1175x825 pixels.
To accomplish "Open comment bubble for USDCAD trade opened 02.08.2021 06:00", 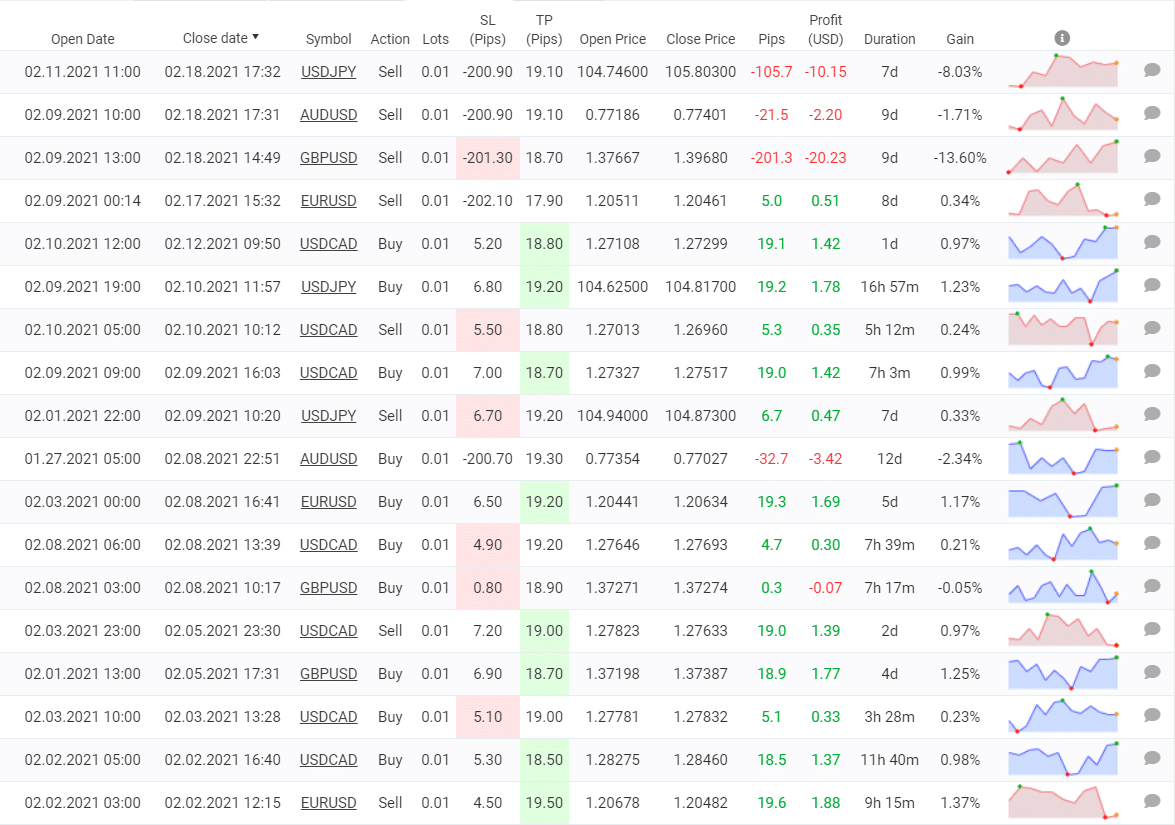I will point(1152,543).
